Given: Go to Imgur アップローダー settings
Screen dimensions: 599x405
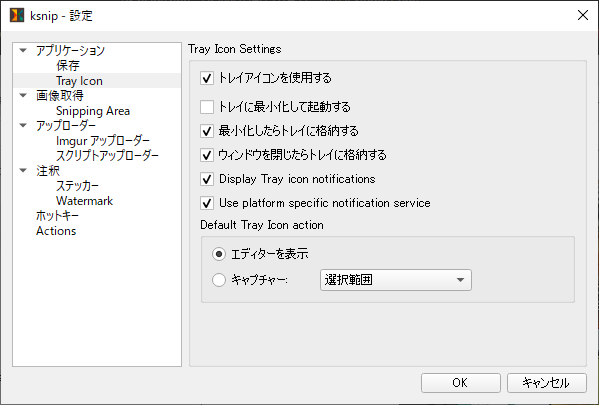Looking at the screenshot, I should pyautogui.click(x=103, y=141).
